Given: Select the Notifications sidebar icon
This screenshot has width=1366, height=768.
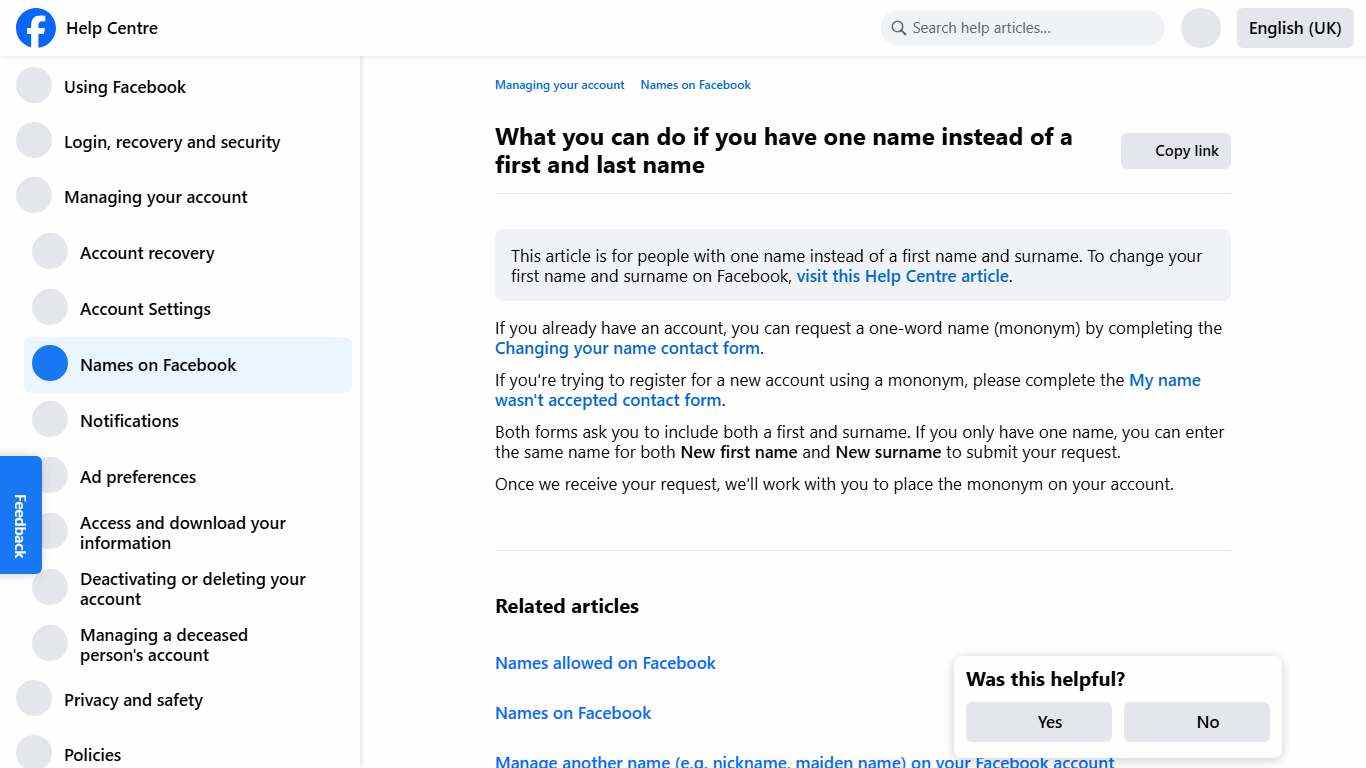Looking at the screenshot, I should [49, 419].
